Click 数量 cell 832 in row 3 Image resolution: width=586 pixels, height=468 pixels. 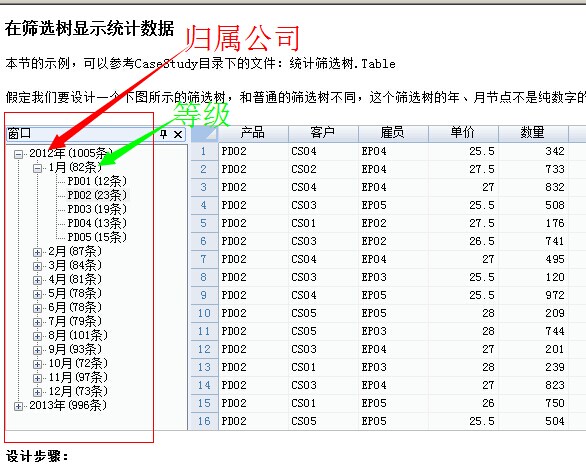533,187
